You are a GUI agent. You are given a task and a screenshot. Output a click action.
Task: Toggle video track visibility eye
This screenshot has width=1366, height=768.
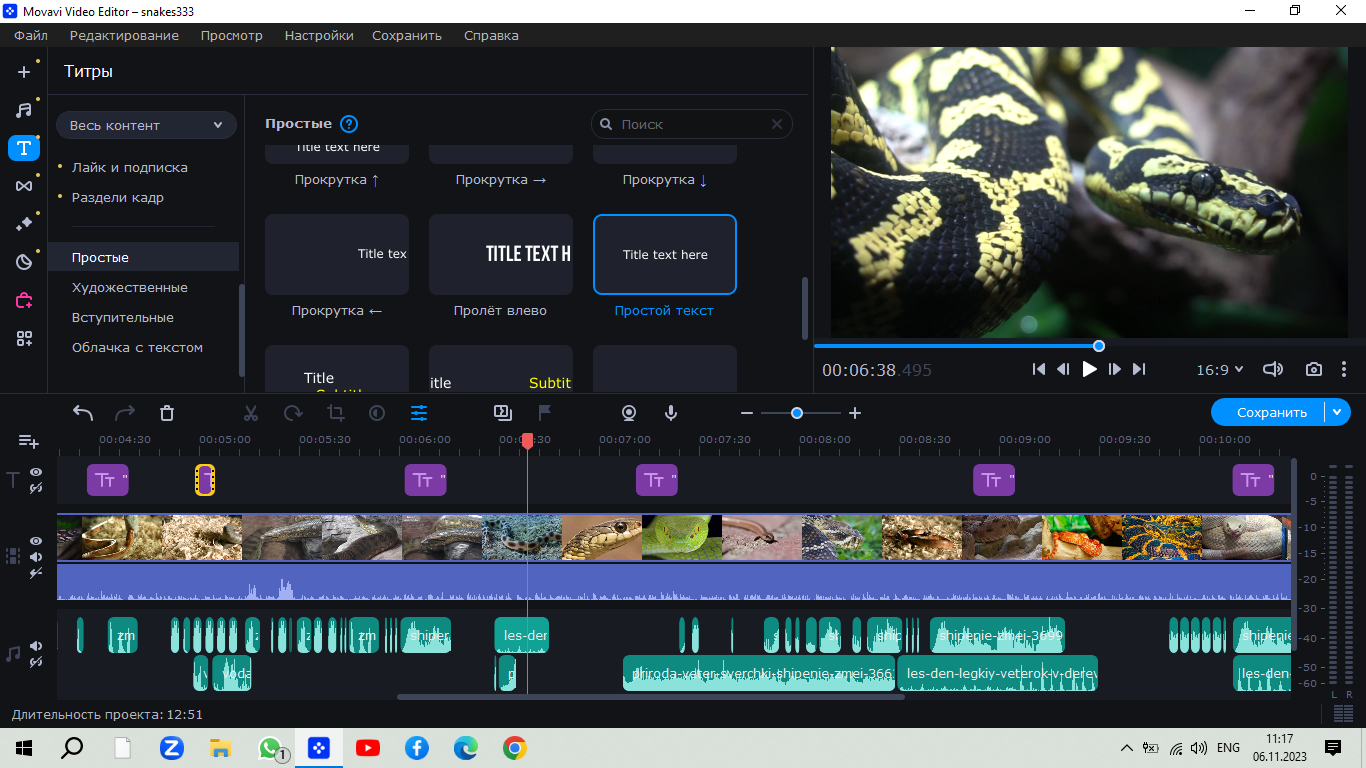coord(36,541)
